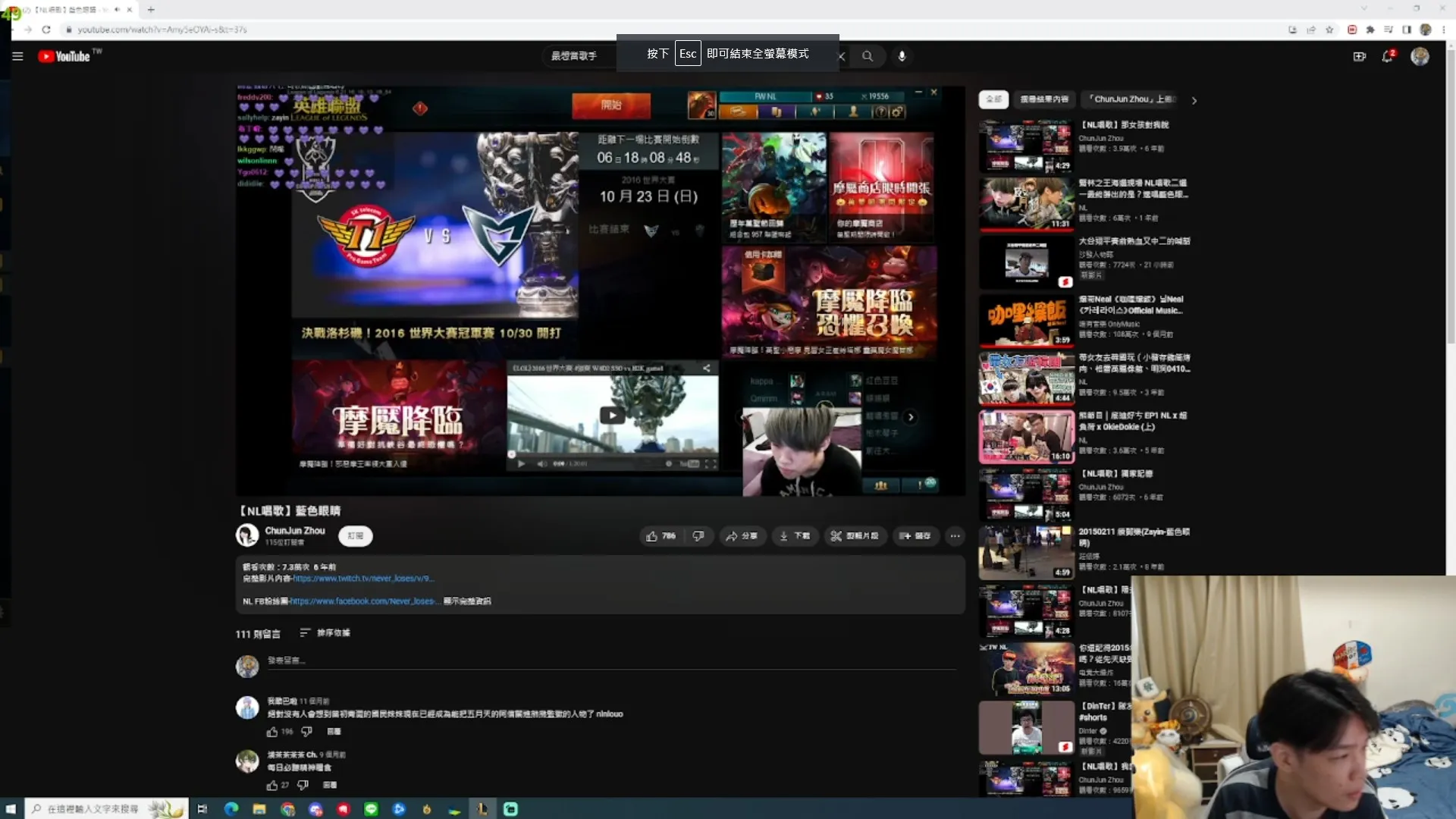This screenshot has height=819, width=1456.
Task: Open the three-dot more actions menu
Action: point(955,536)
